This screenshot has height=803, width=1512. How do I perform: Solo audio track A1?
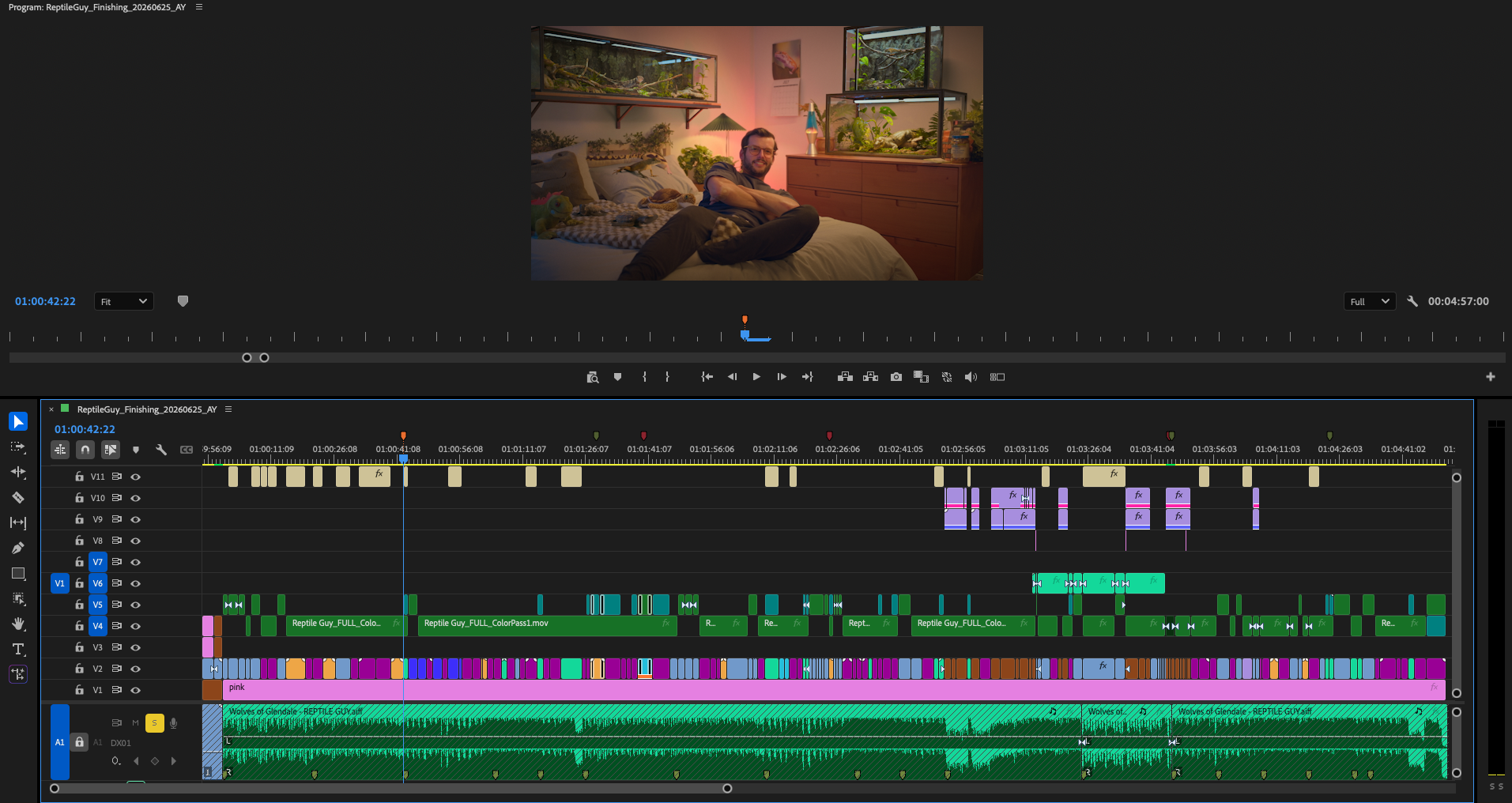click(x=155, y=722)
